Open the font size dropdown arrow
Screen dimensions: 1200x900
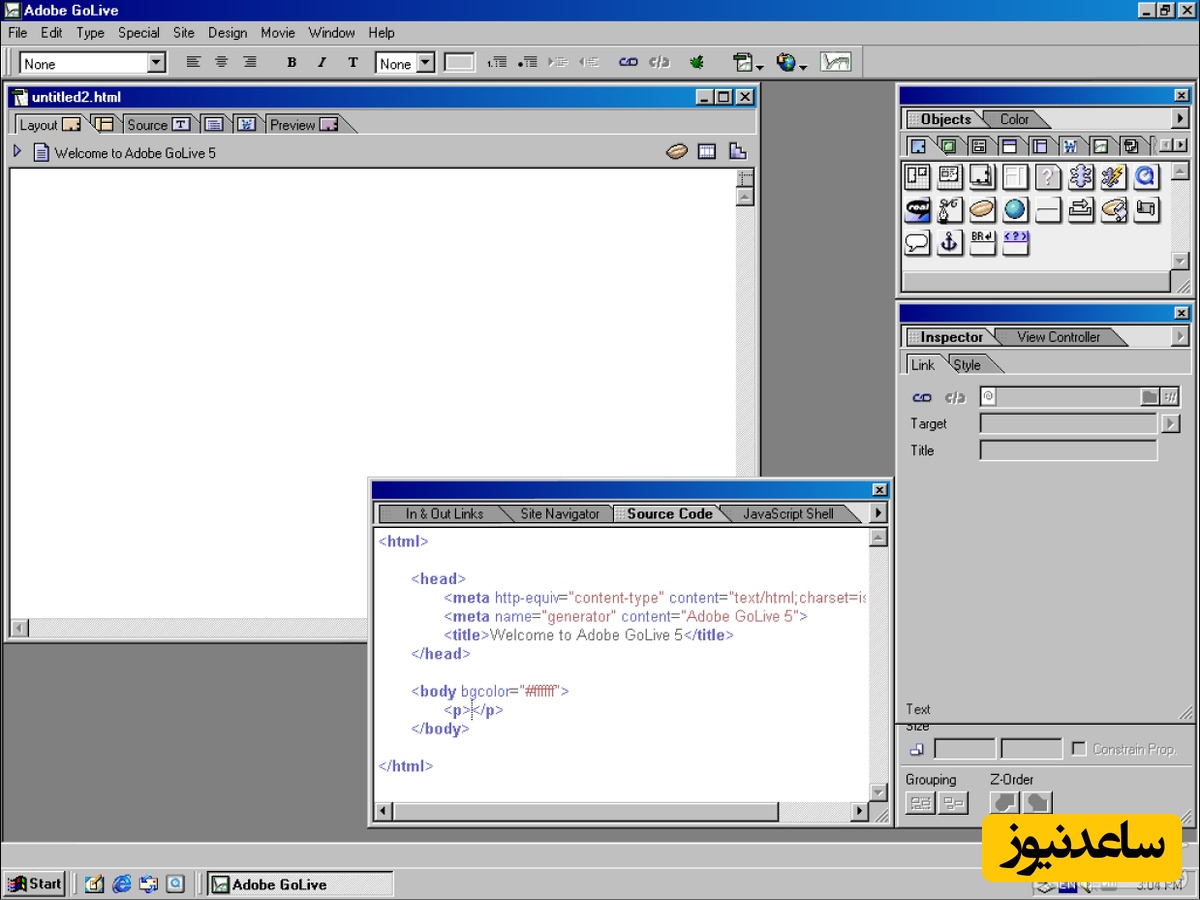tap(425, 63)
